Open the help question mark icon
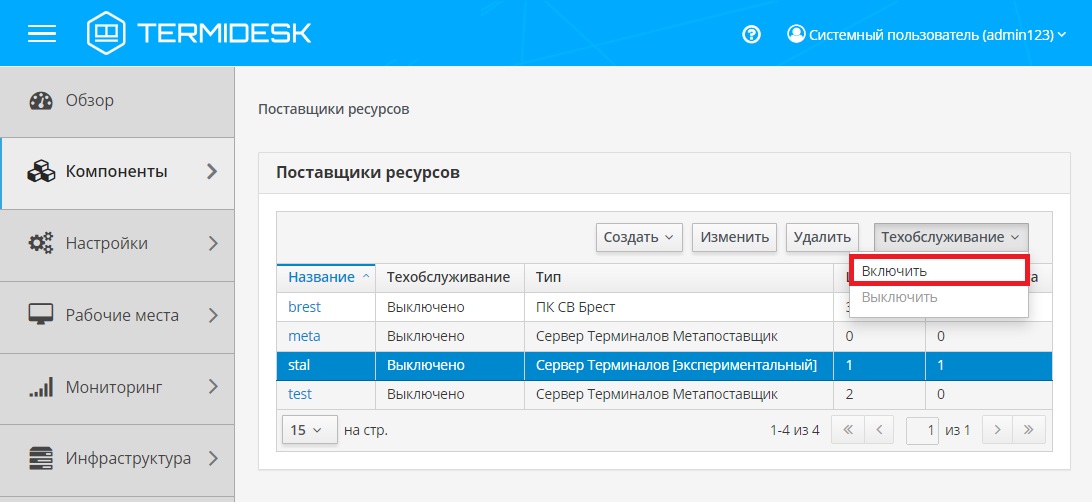Image resolution: width=1092 pixels, height=502 pixels. click(752, 34)
